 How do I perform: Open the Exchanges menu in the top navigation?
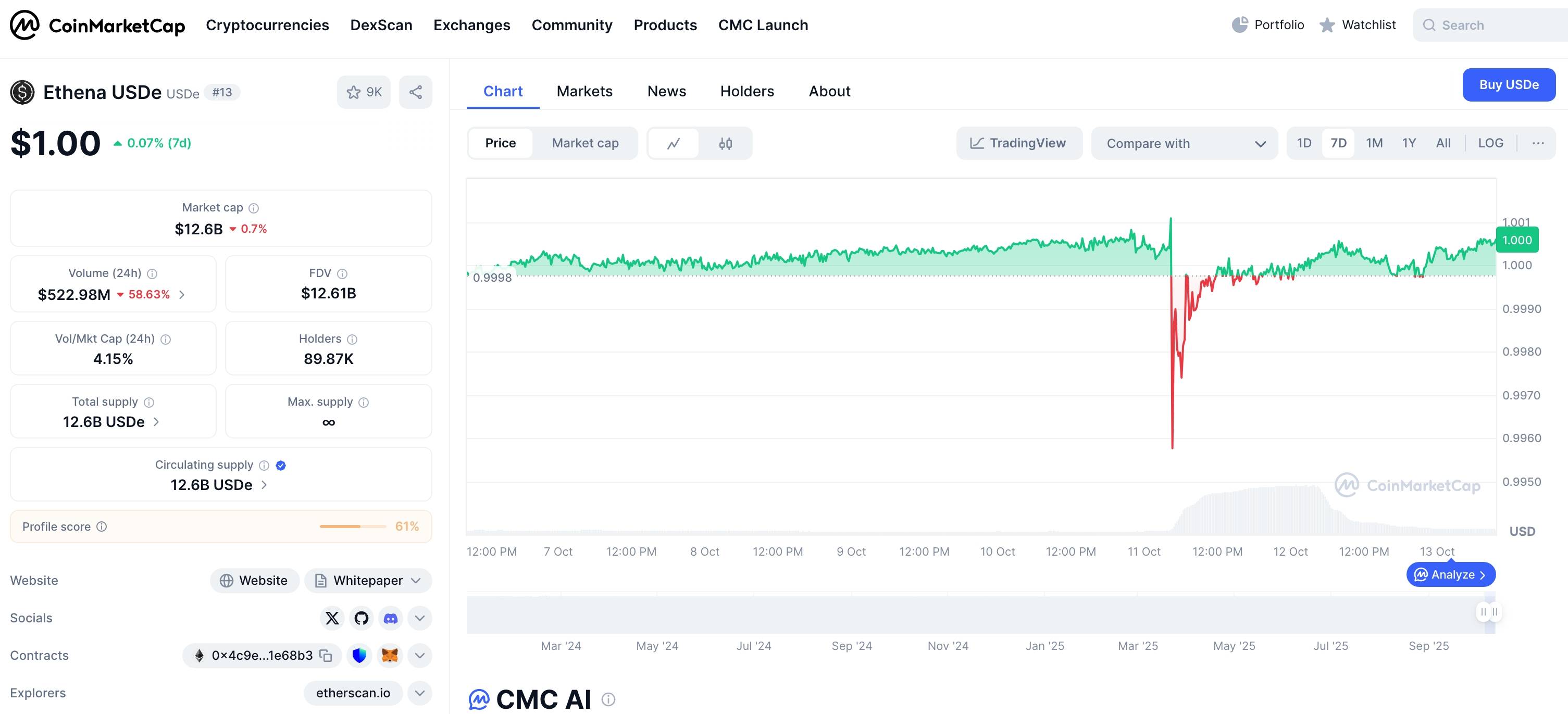pos(471,25)
